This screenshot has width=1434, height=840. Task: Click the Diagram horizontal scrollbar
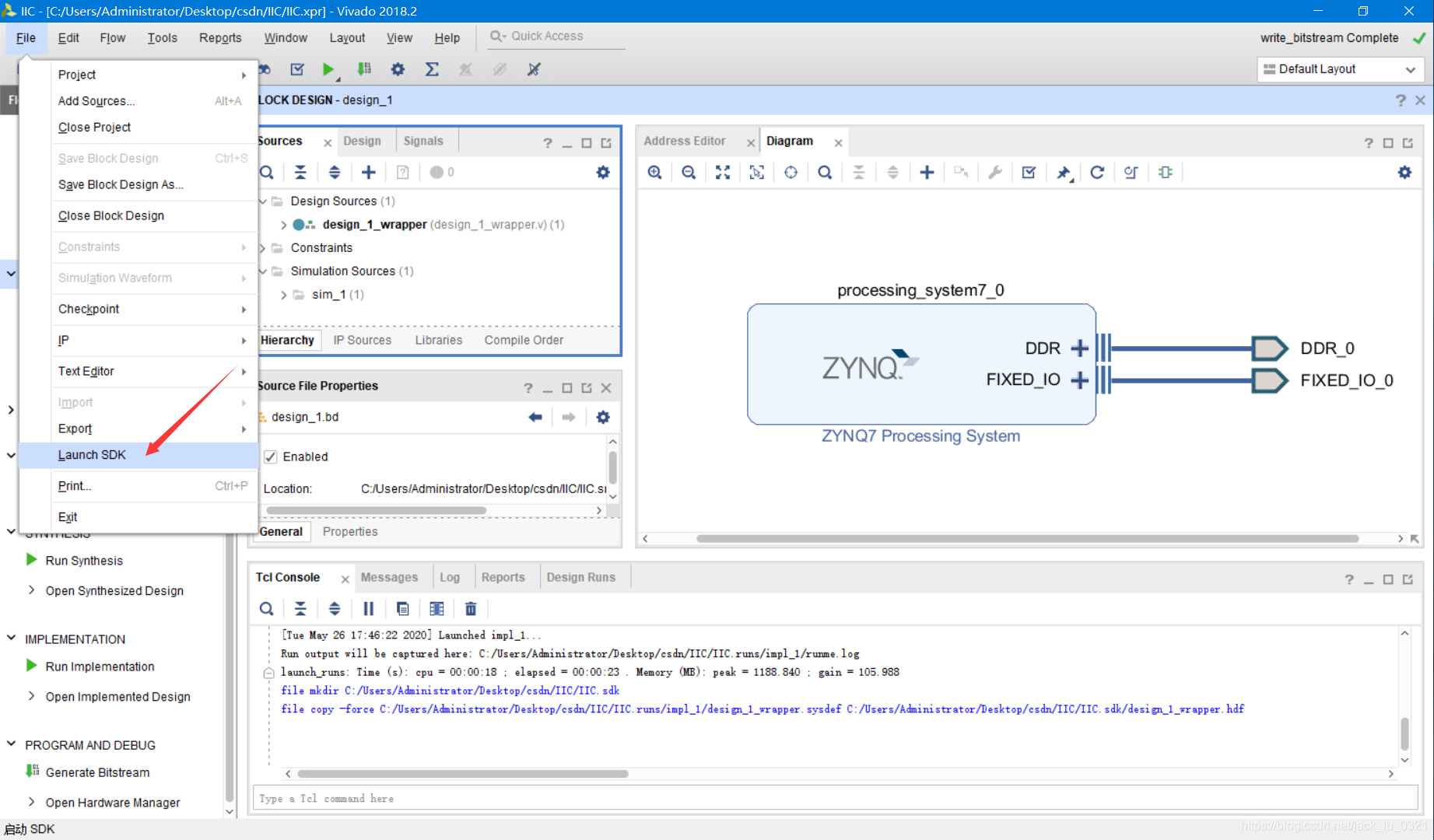pyautogui.click(x=1027, y=538)
